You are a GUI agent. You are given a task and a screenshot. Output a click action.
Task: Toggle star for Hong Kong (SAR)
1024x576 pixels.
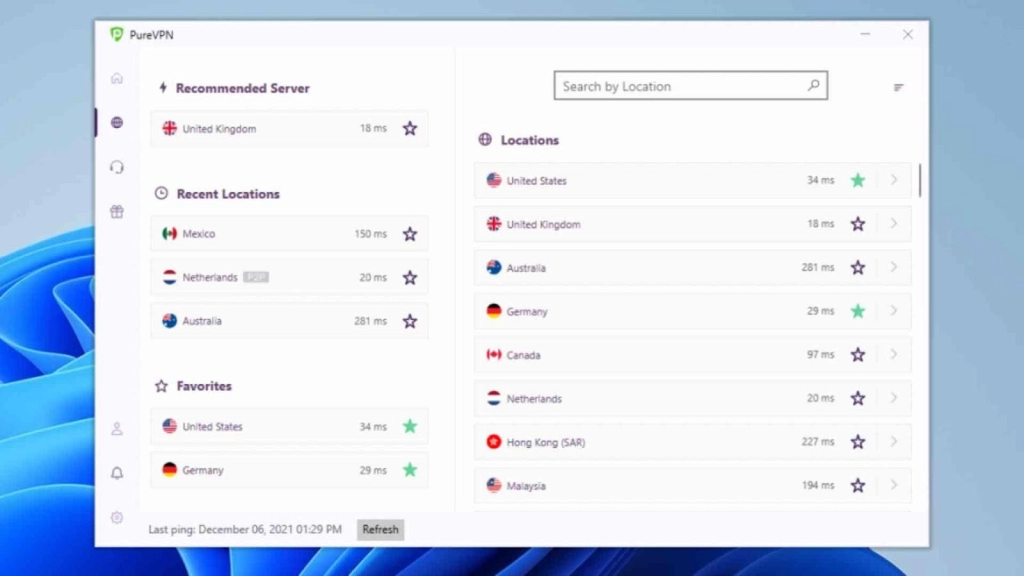click(x=857, y=442)
